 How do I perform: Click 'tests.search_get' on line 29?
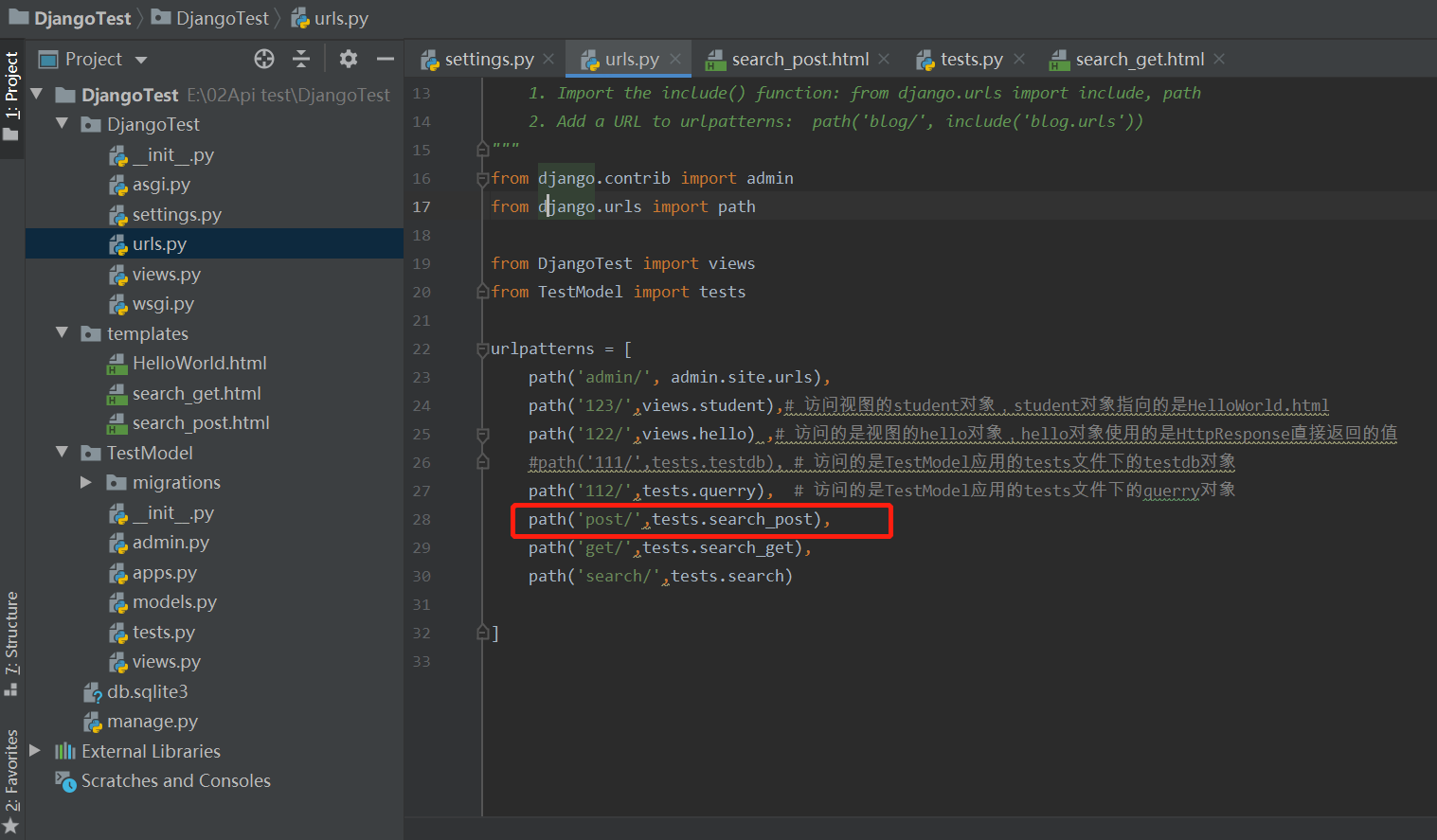point(718,547)
